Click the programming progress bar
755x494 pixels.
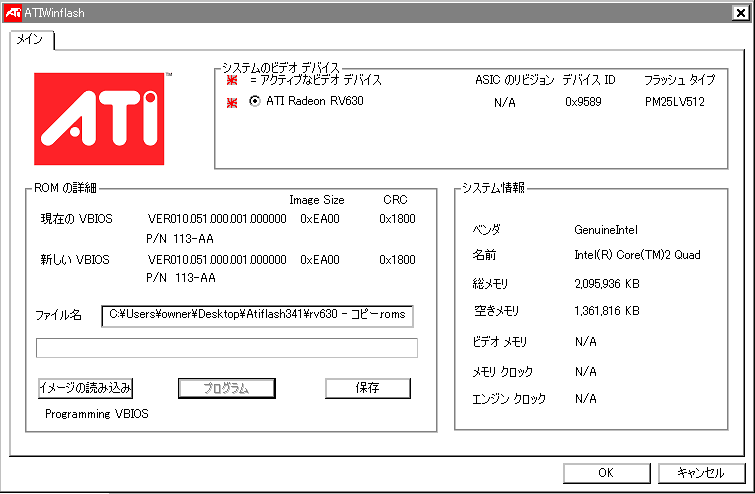pyautogui.click(x=227, y=348)
